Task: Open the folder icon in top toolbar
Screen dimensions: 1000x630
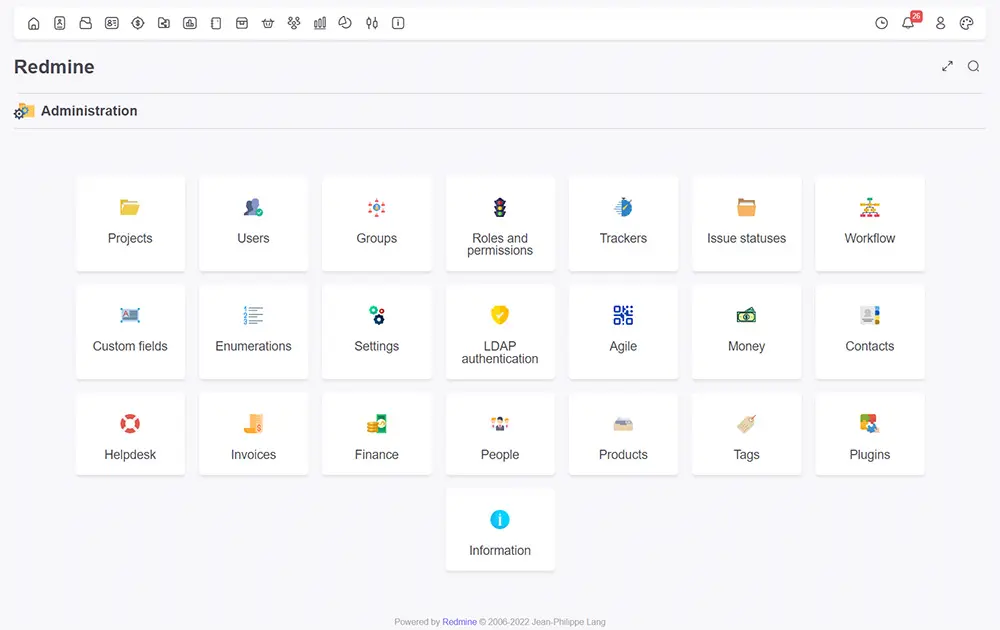Action: [85, 24]
